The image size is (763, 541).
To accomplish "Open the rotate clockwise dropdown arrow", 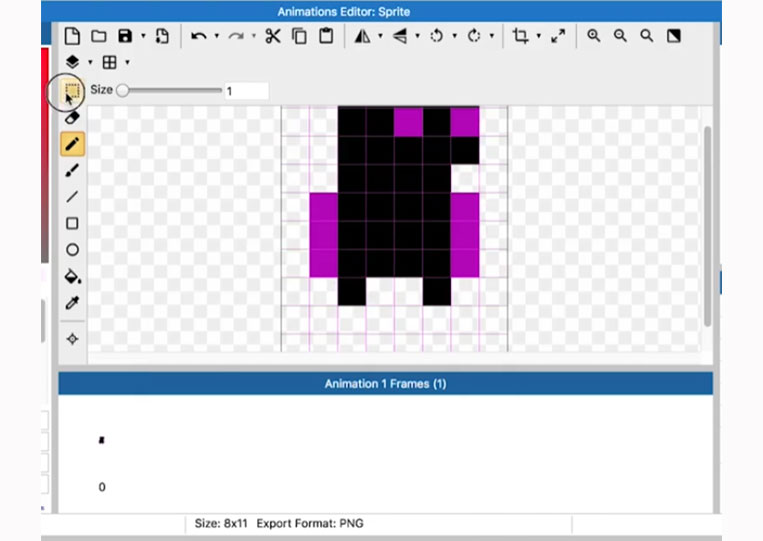I will (491, 36).
